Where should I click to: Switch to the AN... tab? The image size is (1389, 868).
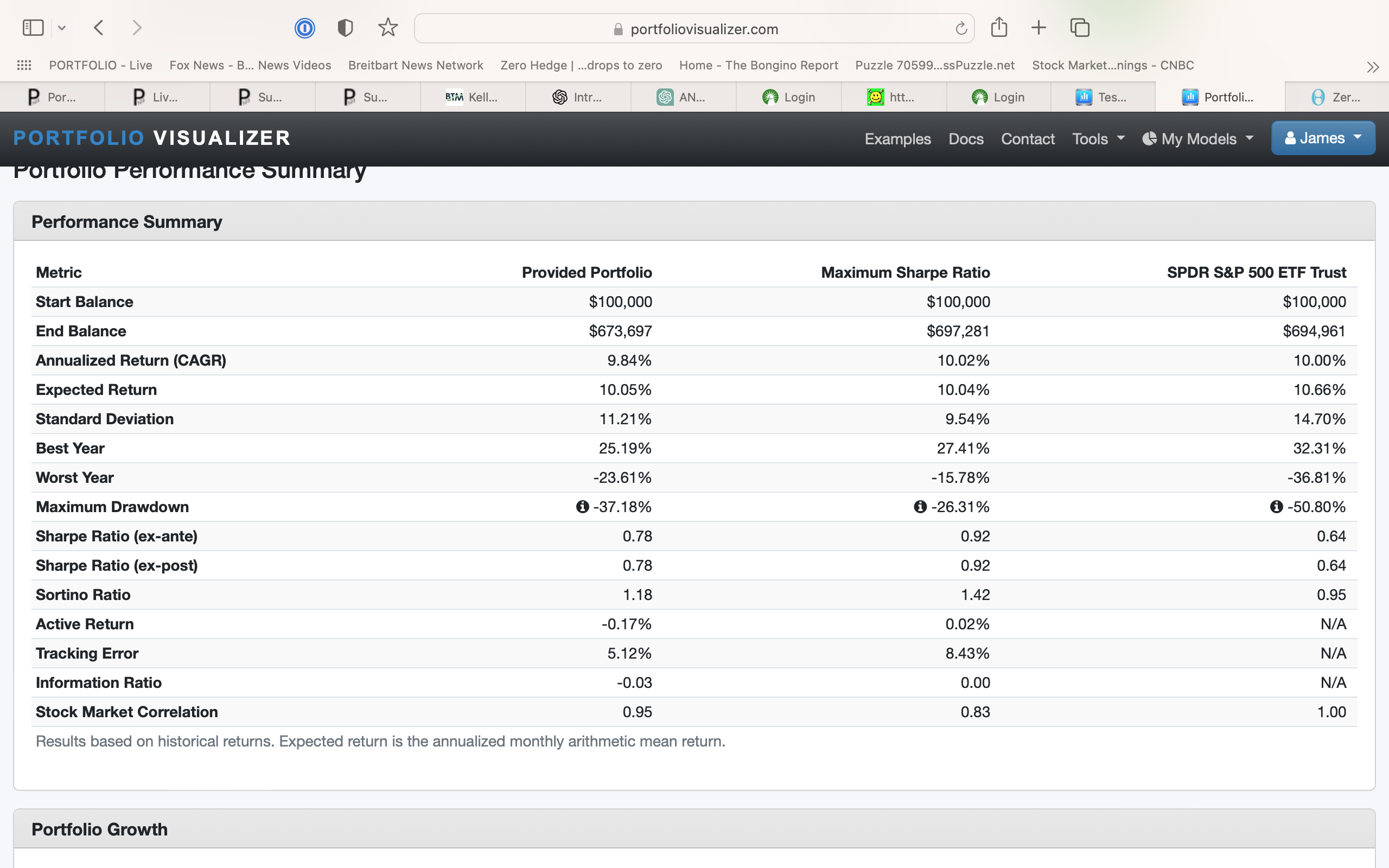coord(683,97)
